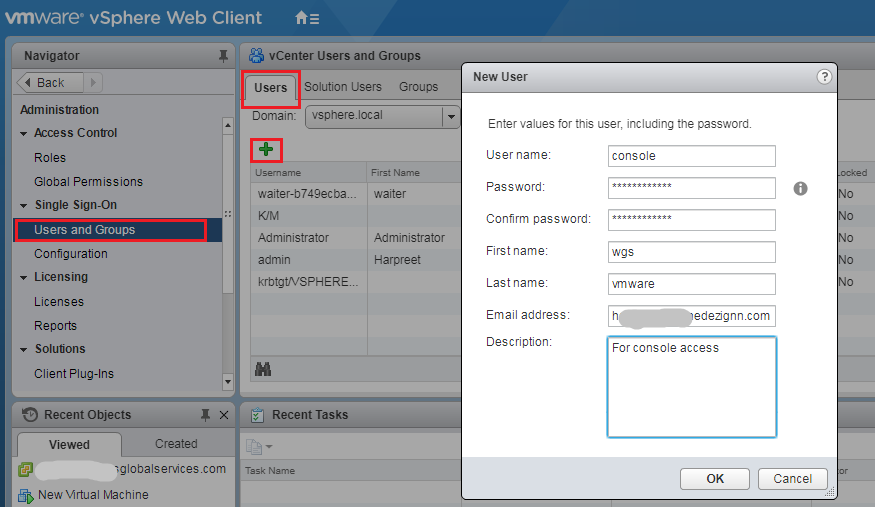Click the pin icon in the Recent Objects panel
The width and height of the screenshot is (875, 507).
coord(205,415)
